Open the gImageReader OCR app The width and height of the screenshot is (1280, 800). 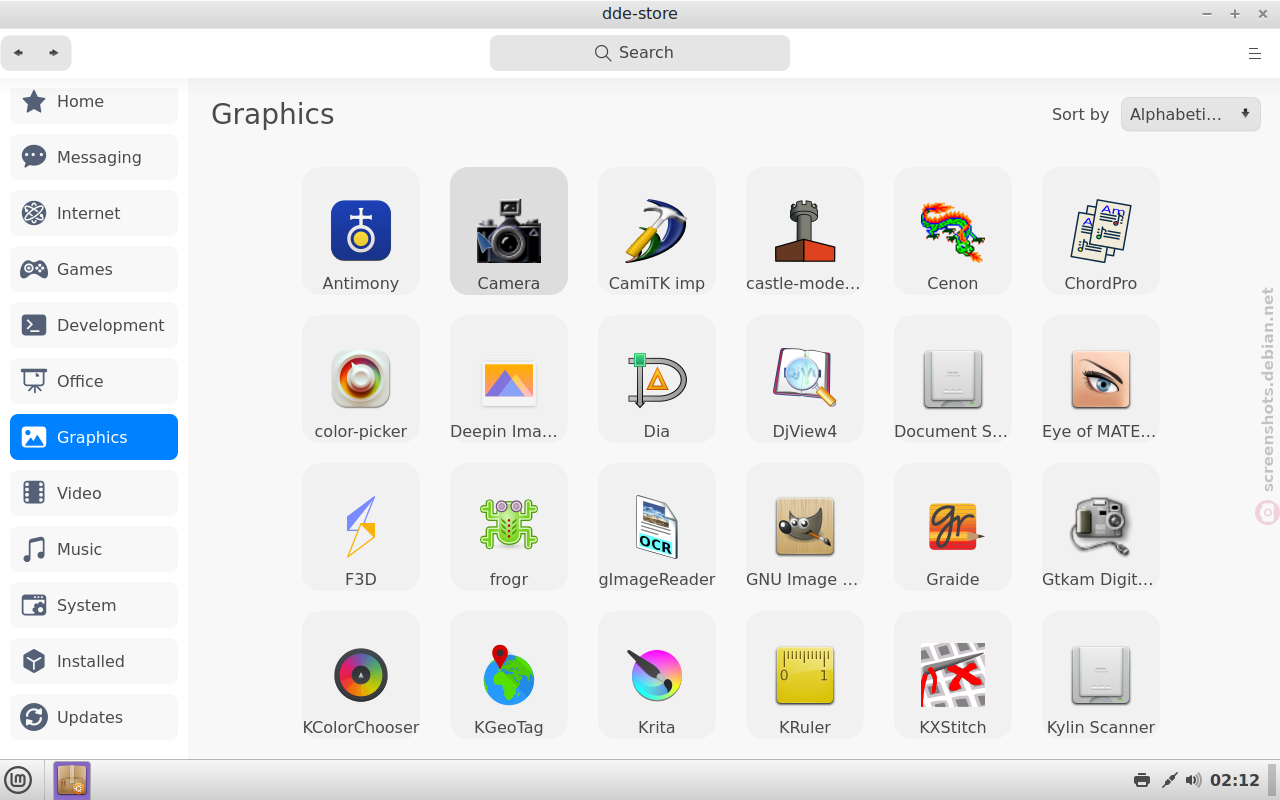657,527
